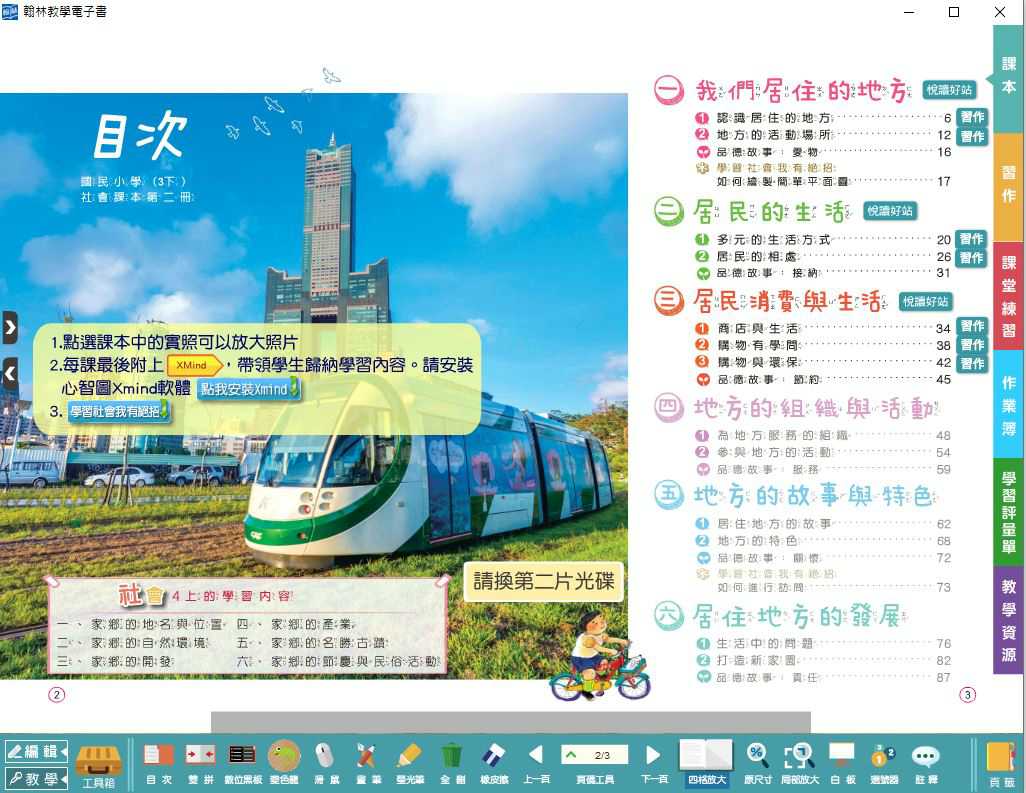1026x793 pixels.
Task: Click the left chevron on left edge
Action: coord(9,374)
